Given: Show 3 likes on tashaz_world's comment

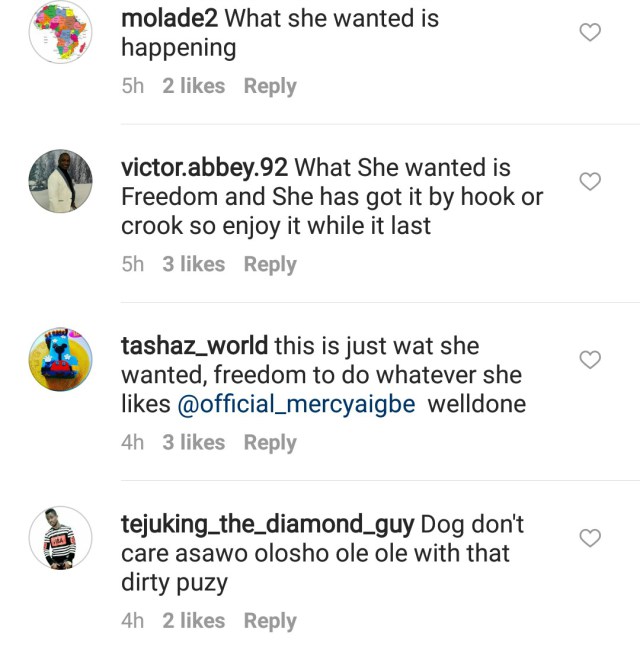Looking at the screenshot, I should 194,442.
